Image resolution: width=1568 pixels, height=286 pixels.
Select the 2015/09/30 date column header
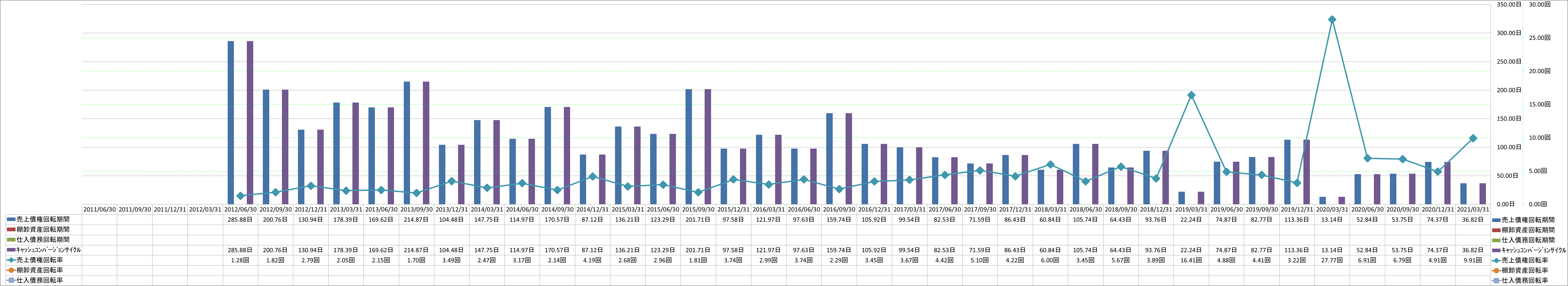click(698, 209)
